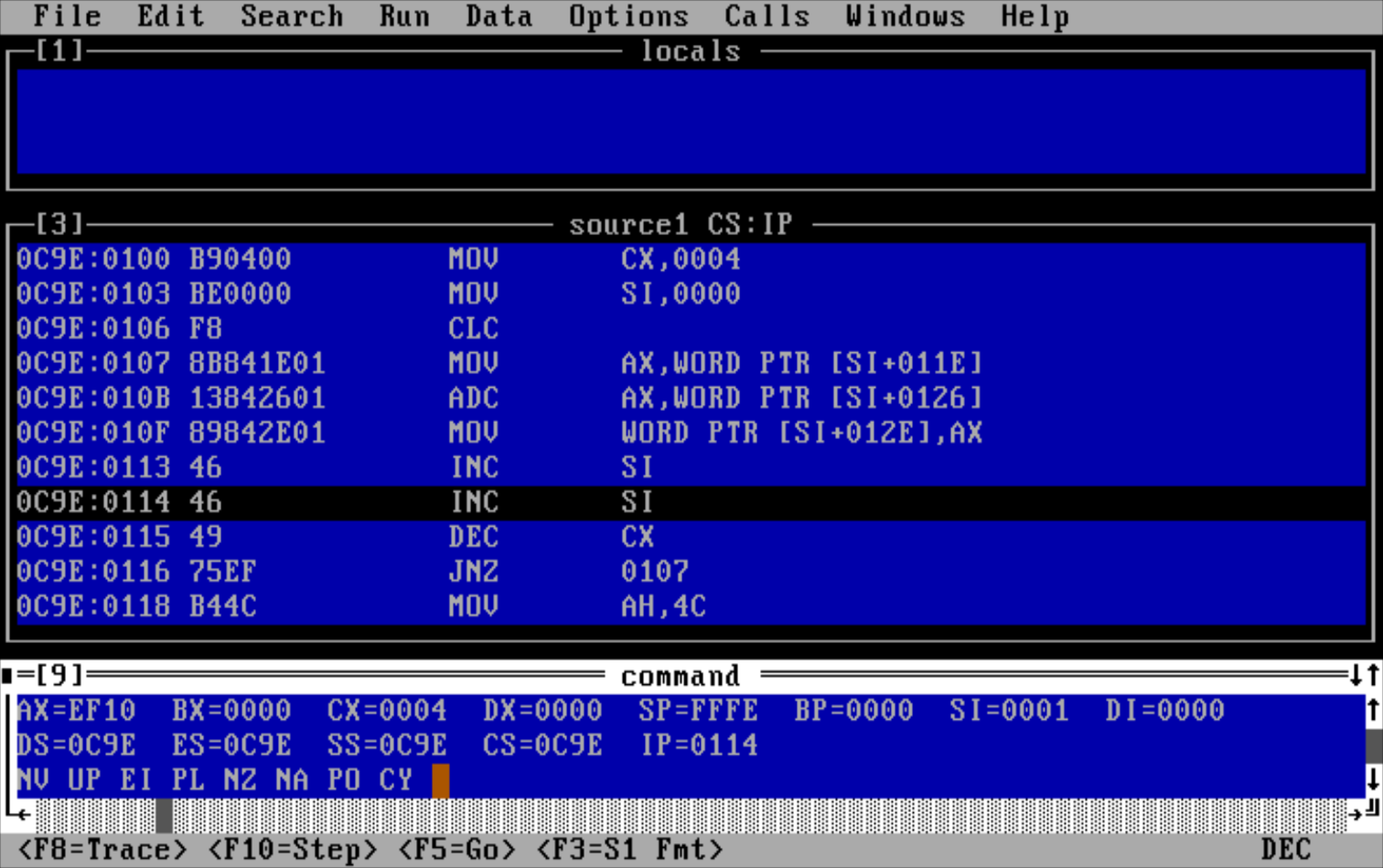Open the Edit menu
This screenshot has width=1383, height=868.
coord(171,16)
